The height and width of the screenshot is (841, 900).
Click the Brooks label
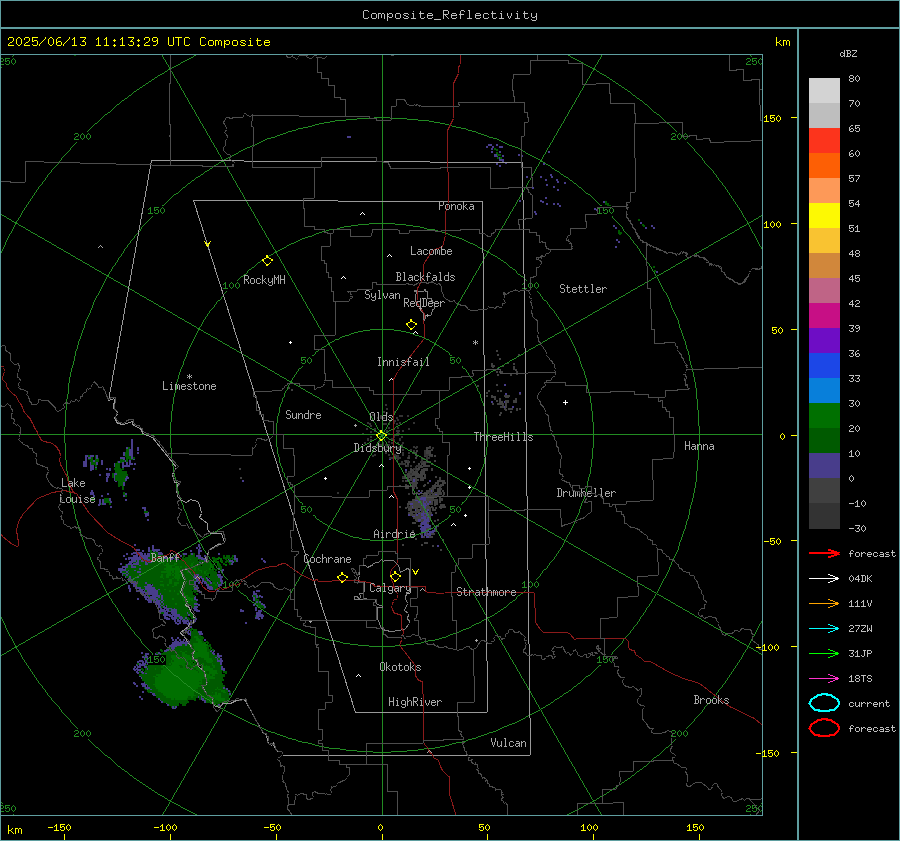tap(711, 700)
